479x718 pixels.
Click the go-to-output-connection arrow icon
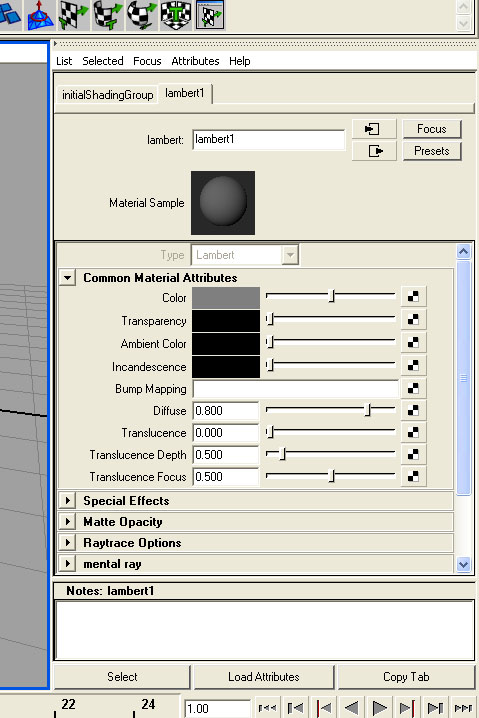click(x=374, y=151)
